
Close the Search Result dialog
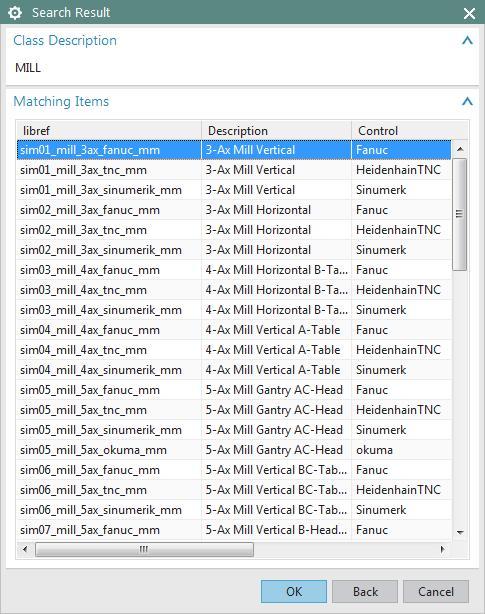pos(469,13)
